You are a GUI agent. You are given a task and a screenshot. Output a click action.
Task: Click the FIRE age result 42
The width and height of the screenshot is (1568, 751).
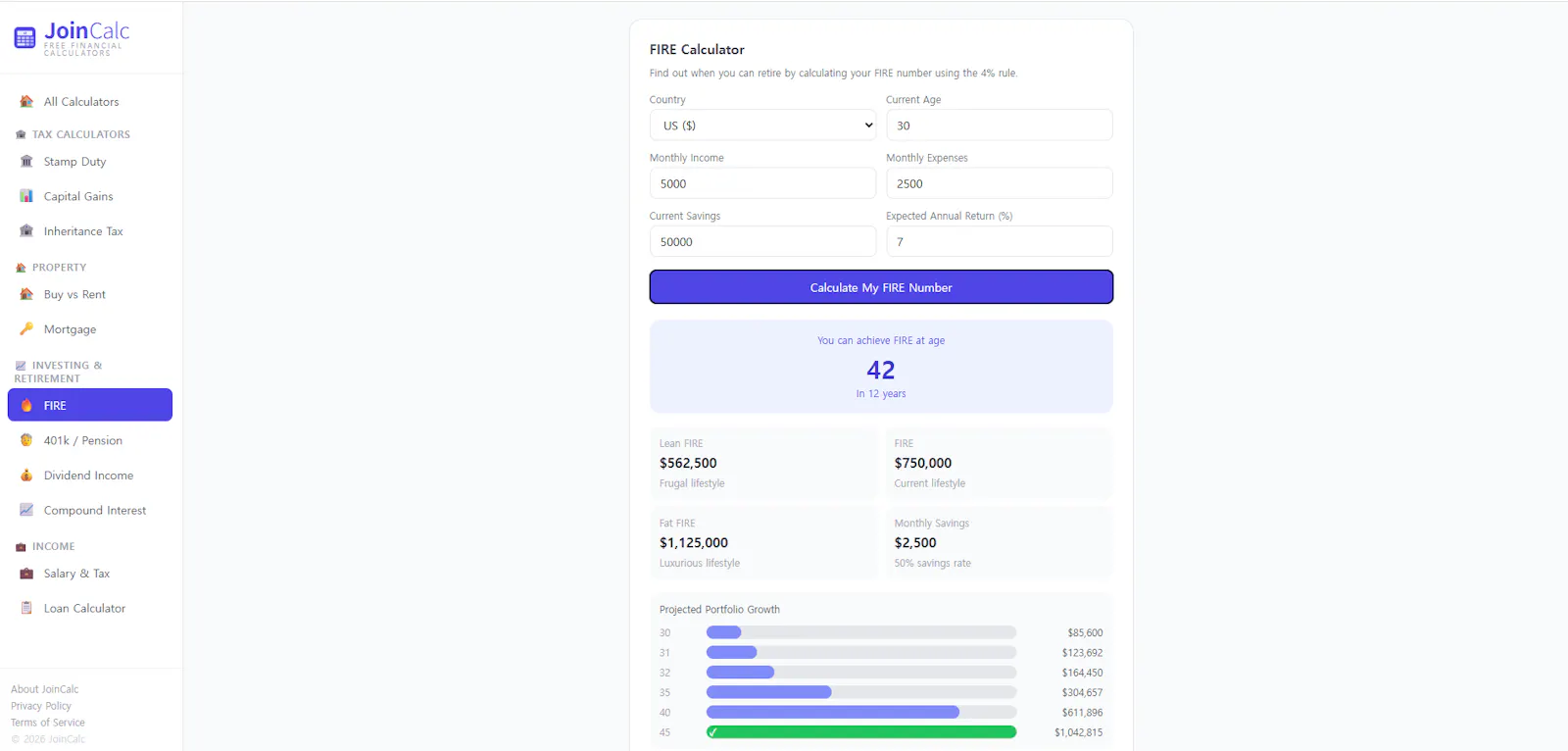[881, 370]
